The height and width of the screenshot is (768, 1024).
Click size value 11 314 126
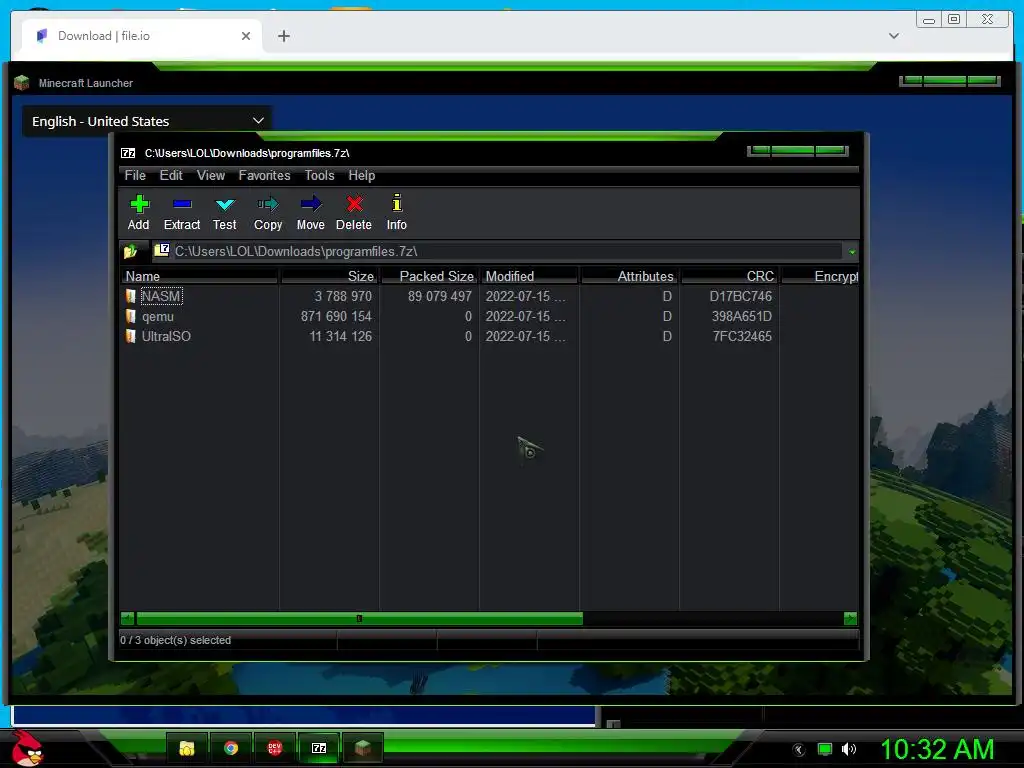(341, 337)
